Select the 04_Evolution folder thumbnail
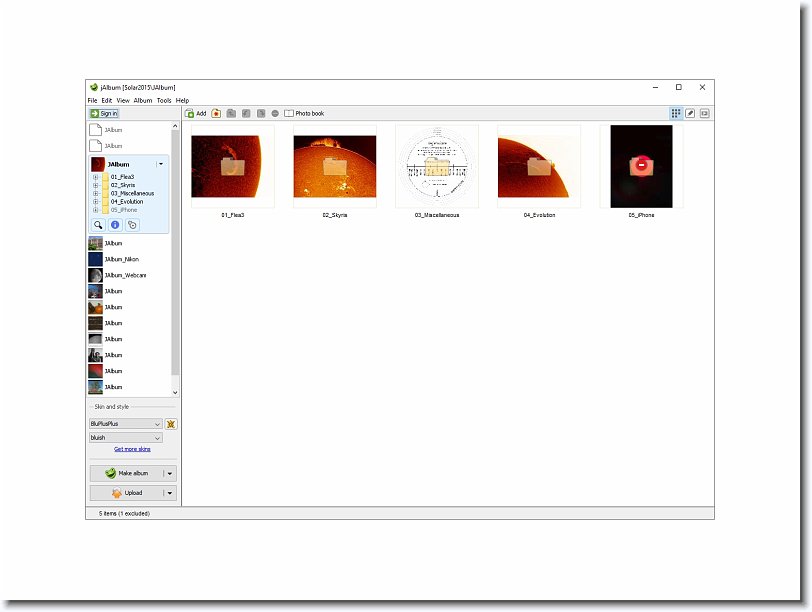The image size is (812, 612). click(x=539, y=166)
